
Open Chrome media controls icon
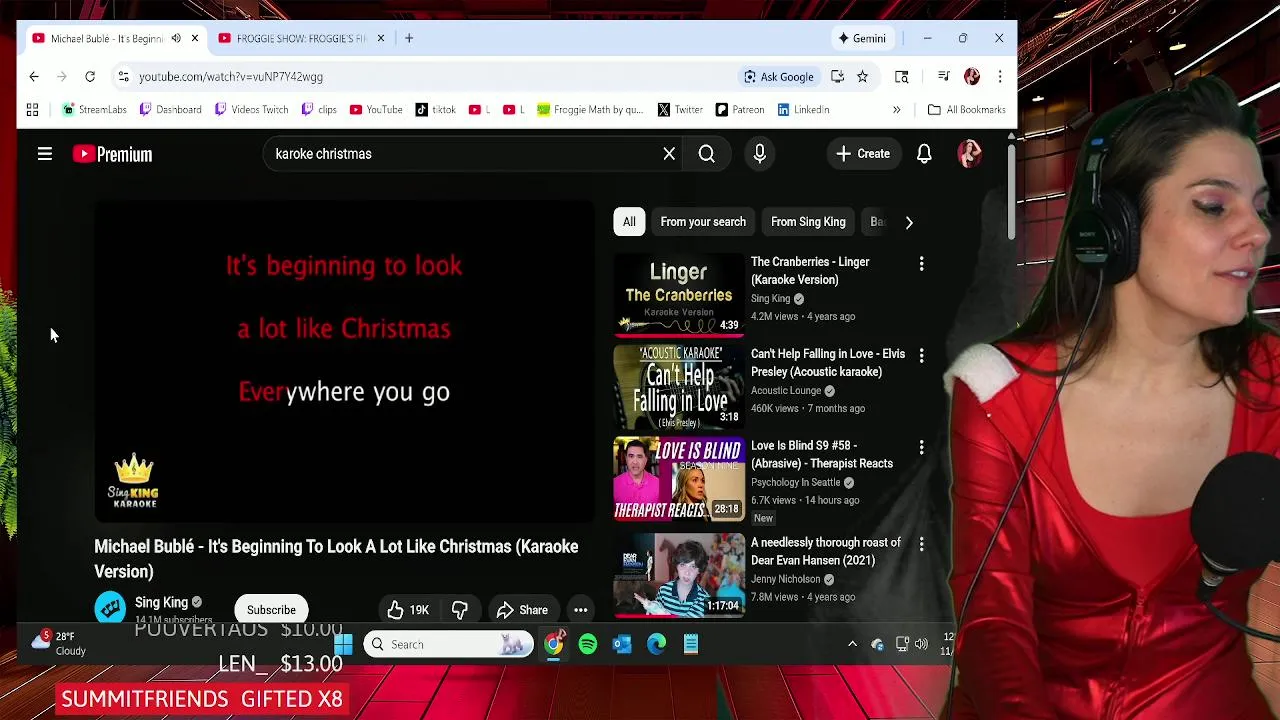943,76
